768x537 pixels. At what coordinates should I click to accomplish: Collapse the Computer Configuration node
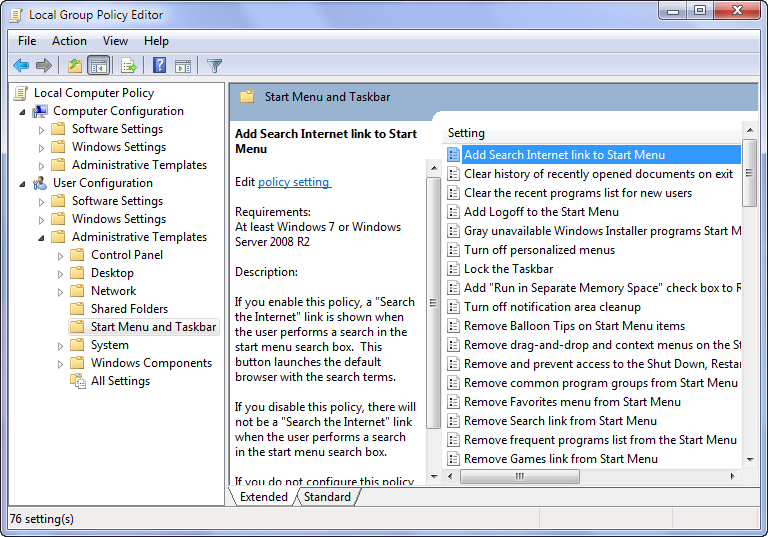(23, 112)
